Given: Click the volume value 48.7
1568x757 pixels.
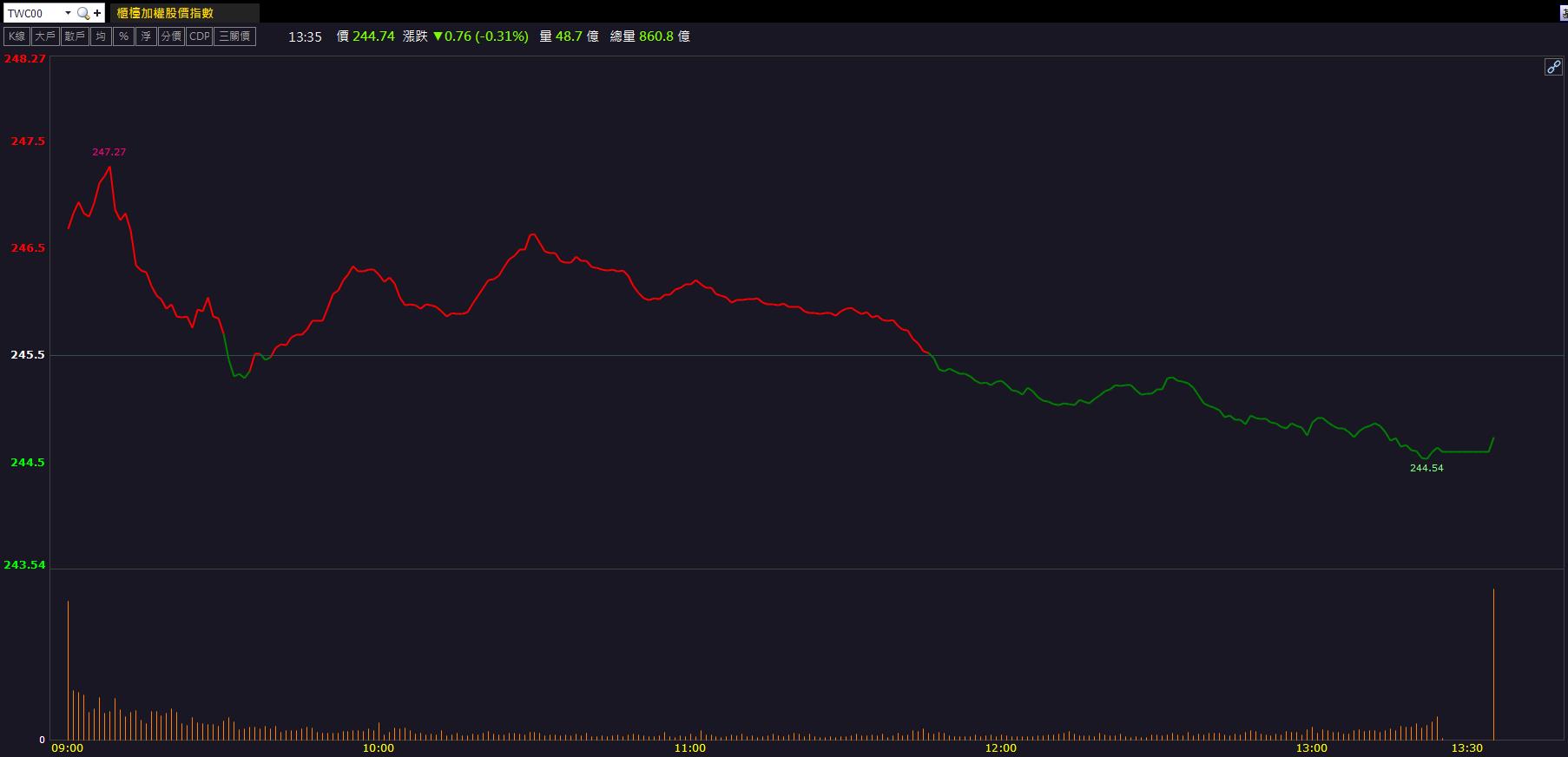Looking at the screenshot, I should pyautogui.click(x=569, y=36).
